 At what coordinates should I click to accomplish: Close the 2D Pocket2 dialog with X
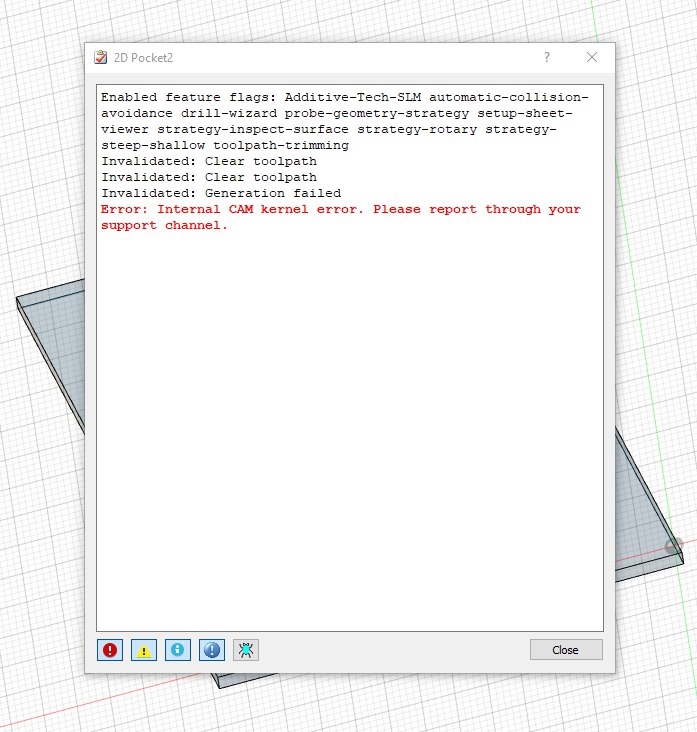click(592, 57)
